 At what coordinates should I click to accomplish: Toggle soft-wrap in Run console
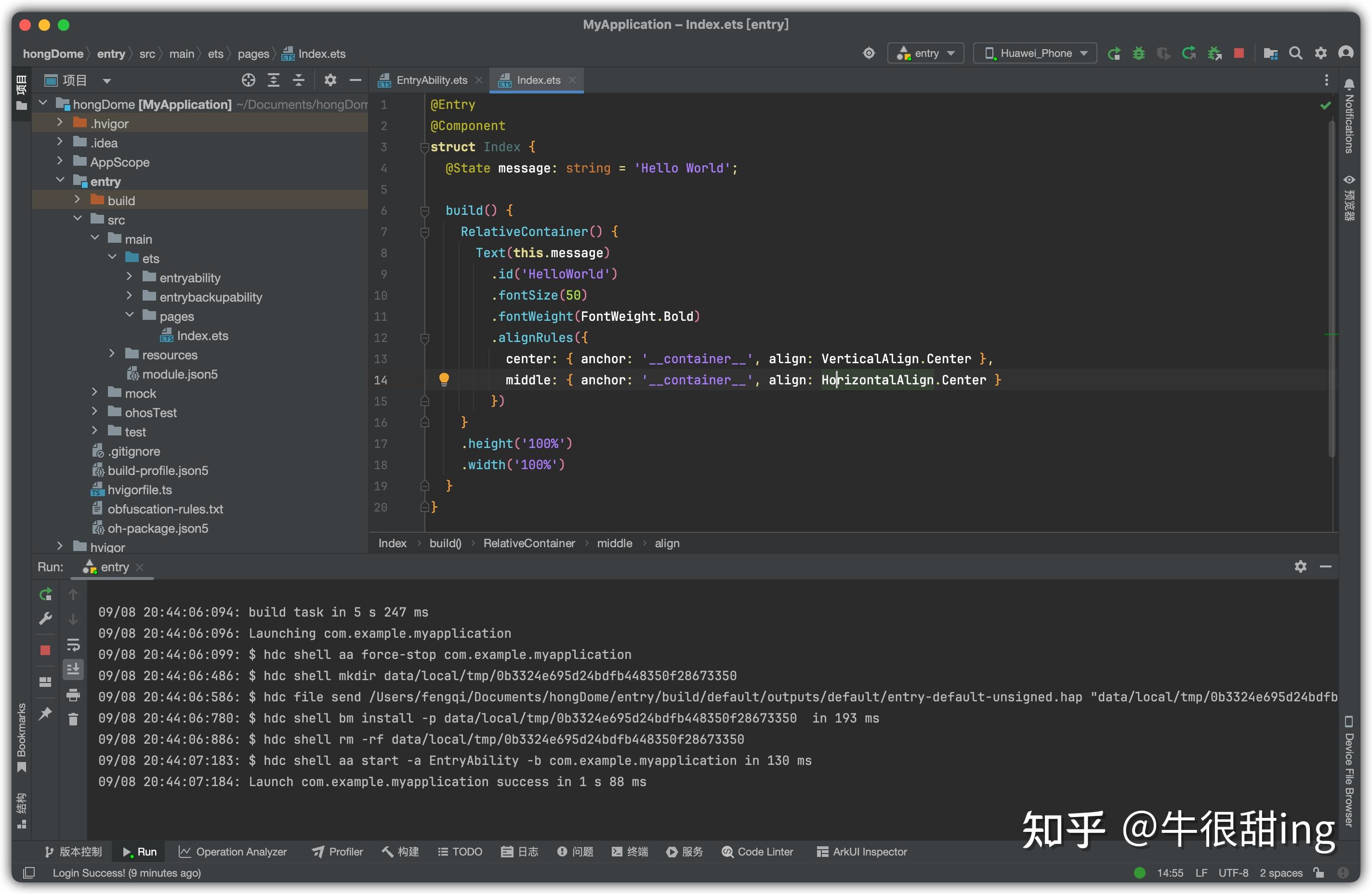click(x=73, y=644)
